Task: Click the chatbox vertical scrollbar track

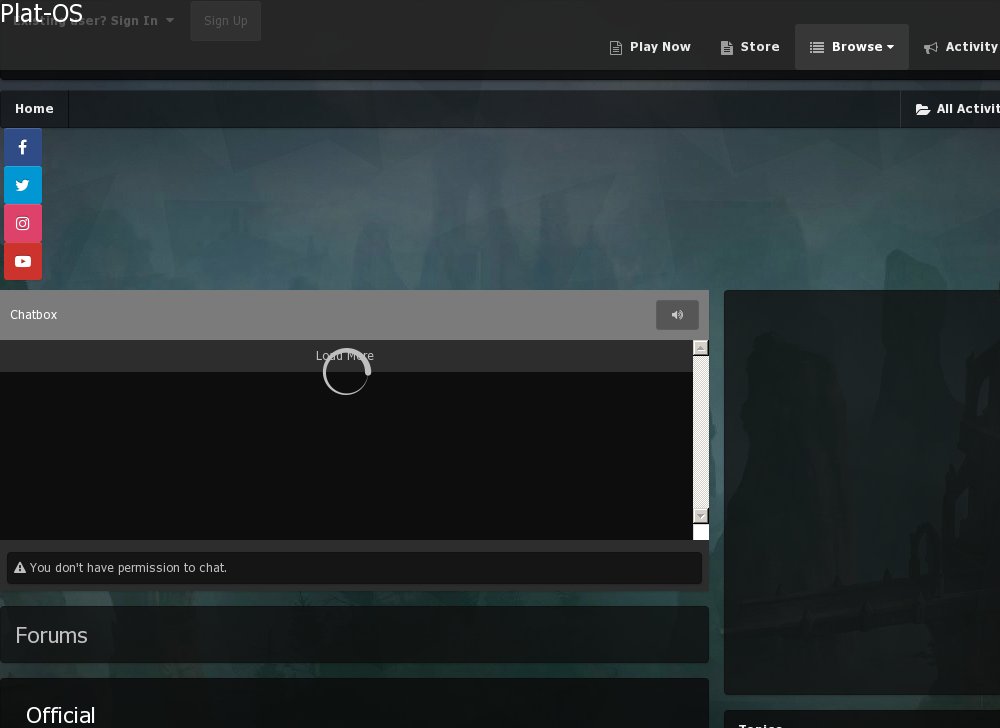Action: tap(700, 432)
